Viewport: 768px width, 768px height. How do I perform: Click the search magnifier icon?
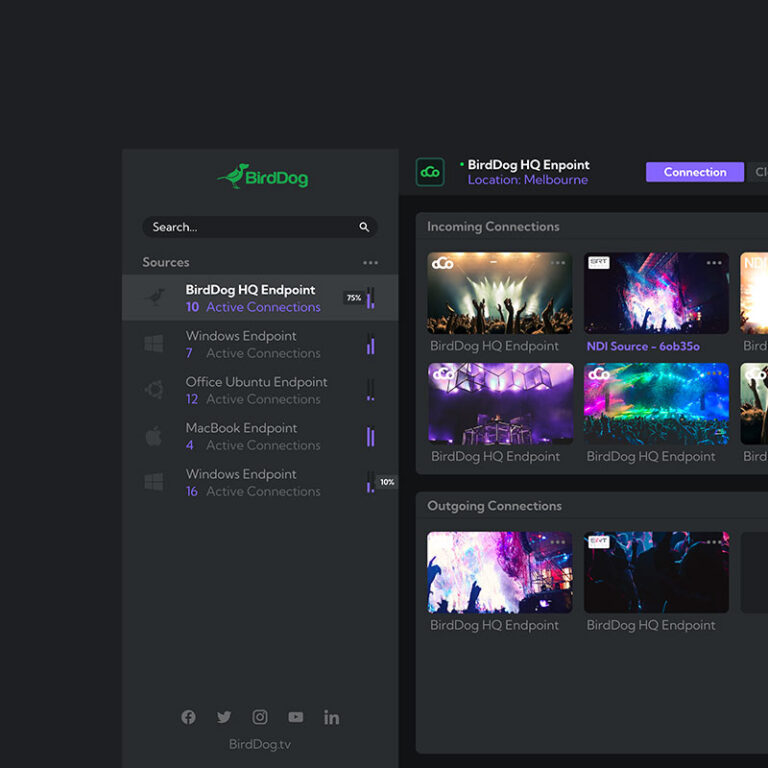[364, 227]
